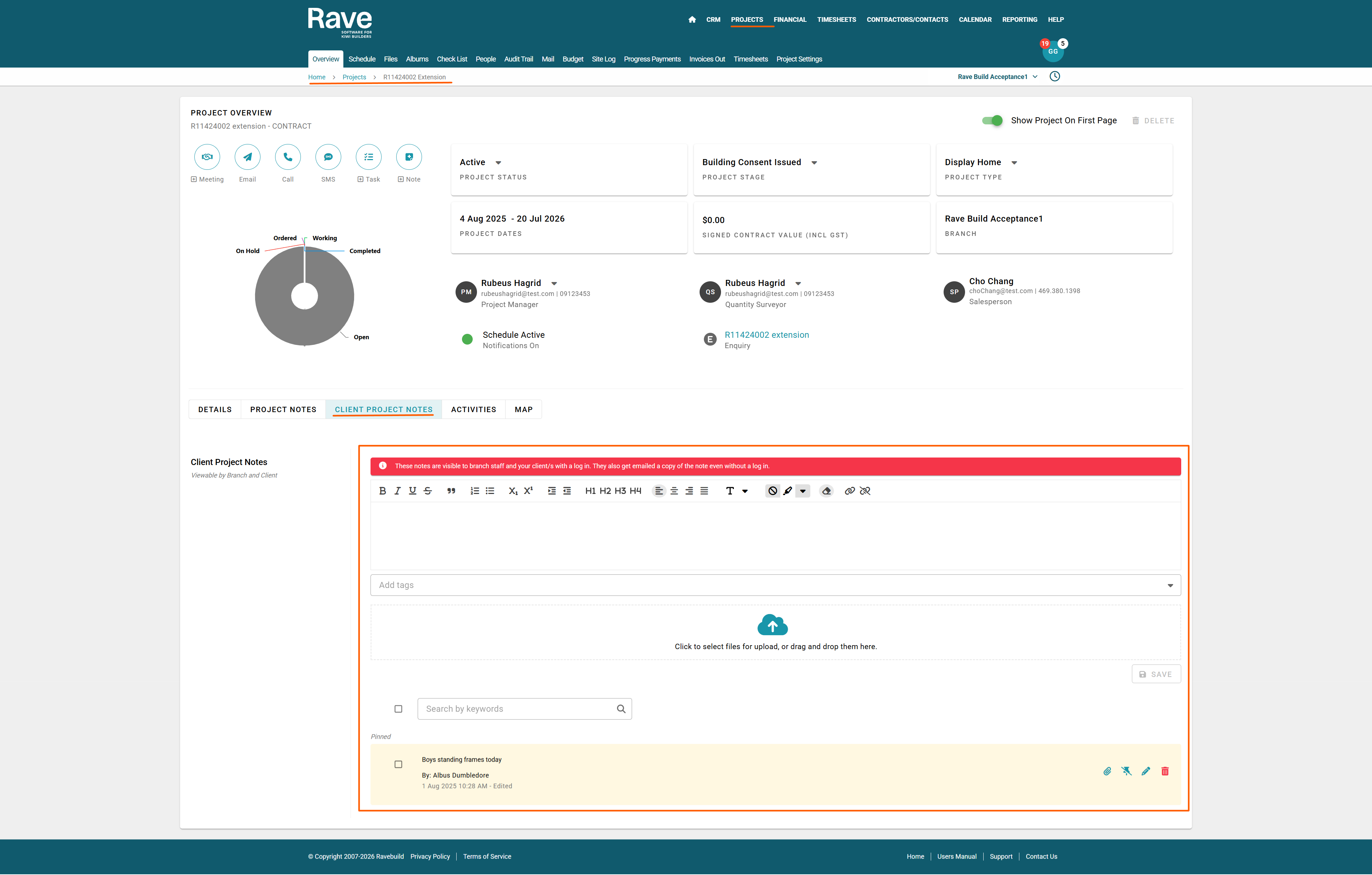Click the SMS speech-bubble icon
Screen dimensions: 1372x875
coord(328,157)
